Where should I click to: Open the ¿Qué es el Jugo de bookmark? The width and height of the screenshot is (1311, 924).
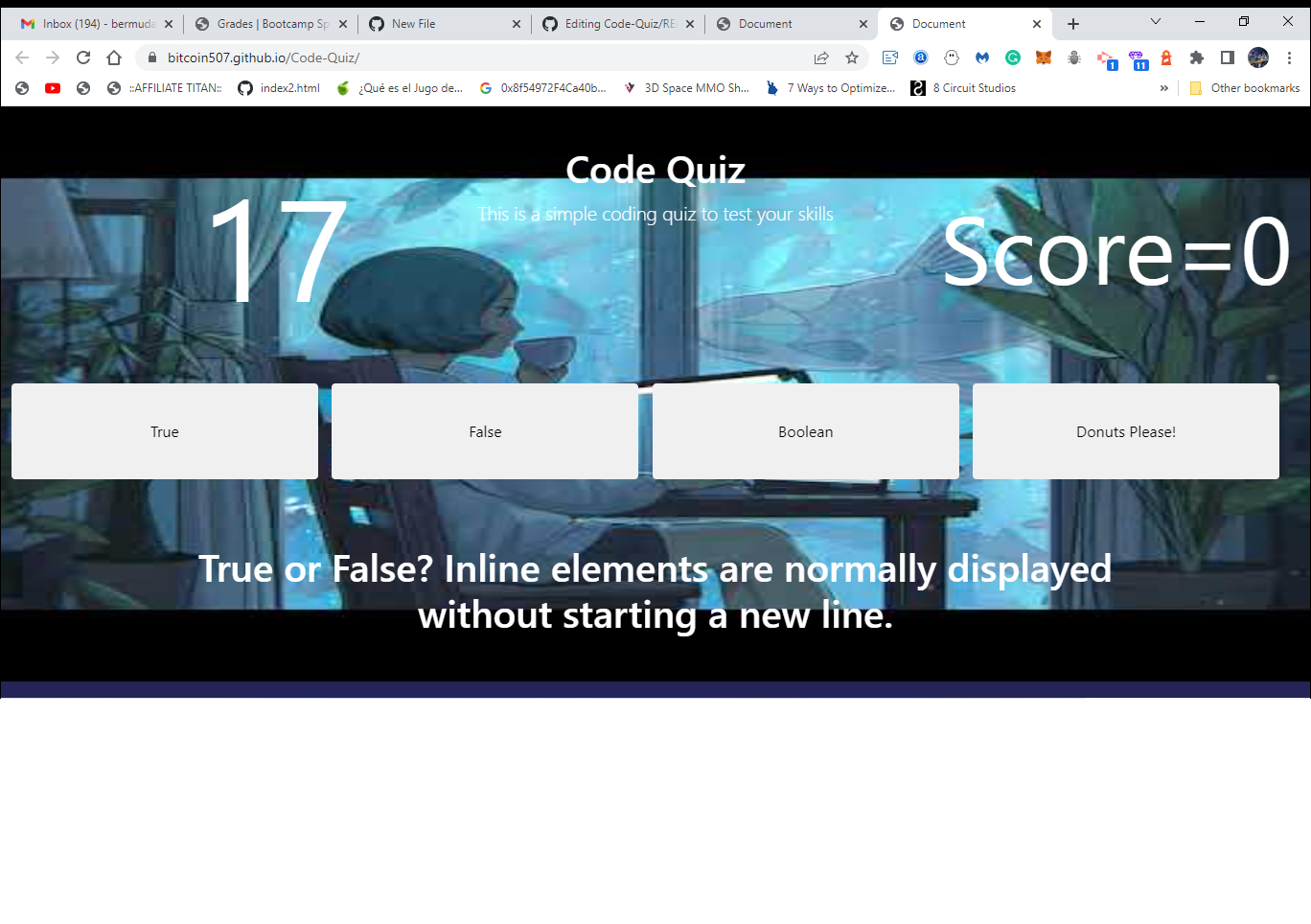(x=400, y=88)
